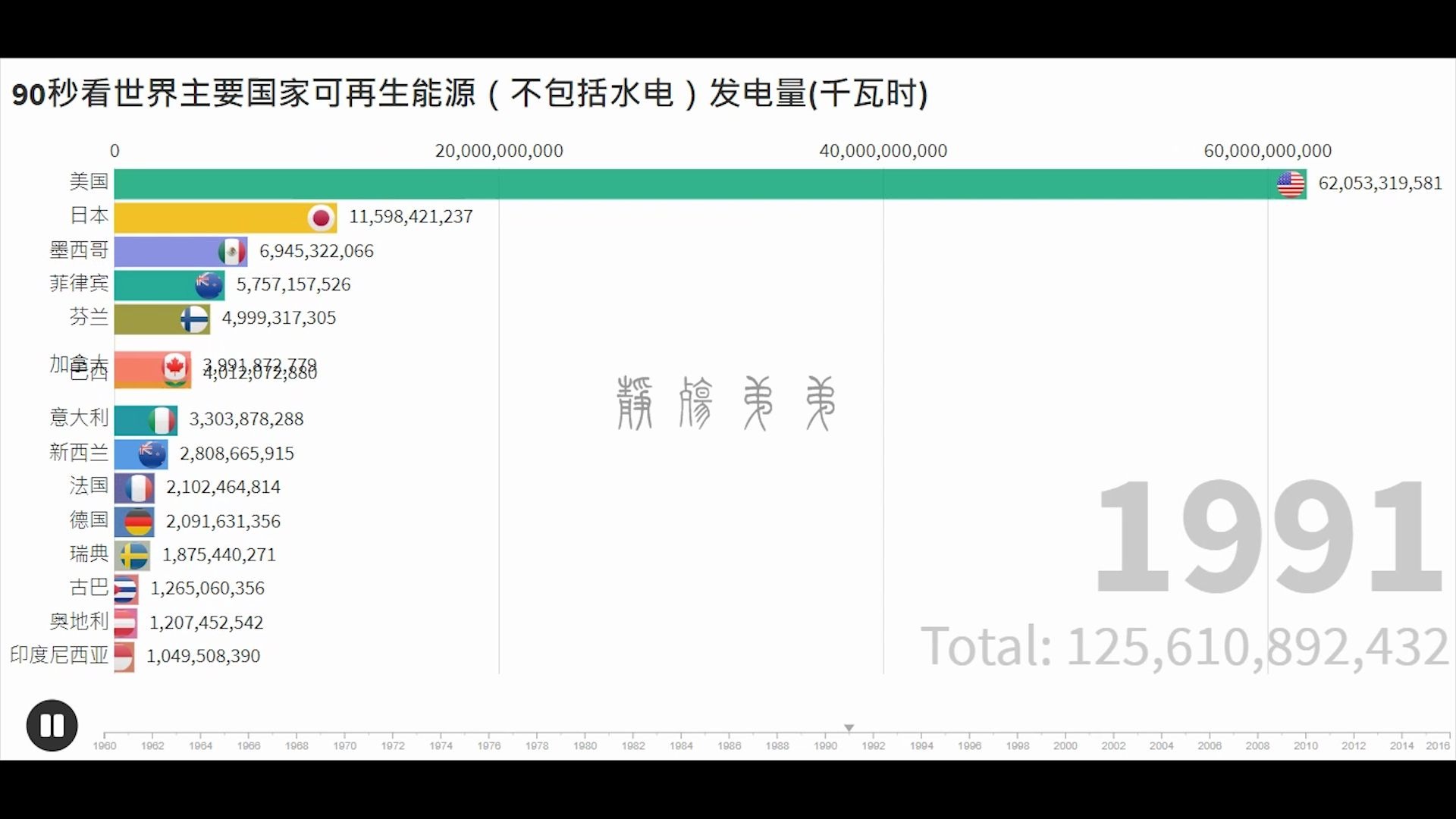Screen dimensions: 1456x819
Task: Click the 新西兰 country label
Action: [x=79, y=453]
